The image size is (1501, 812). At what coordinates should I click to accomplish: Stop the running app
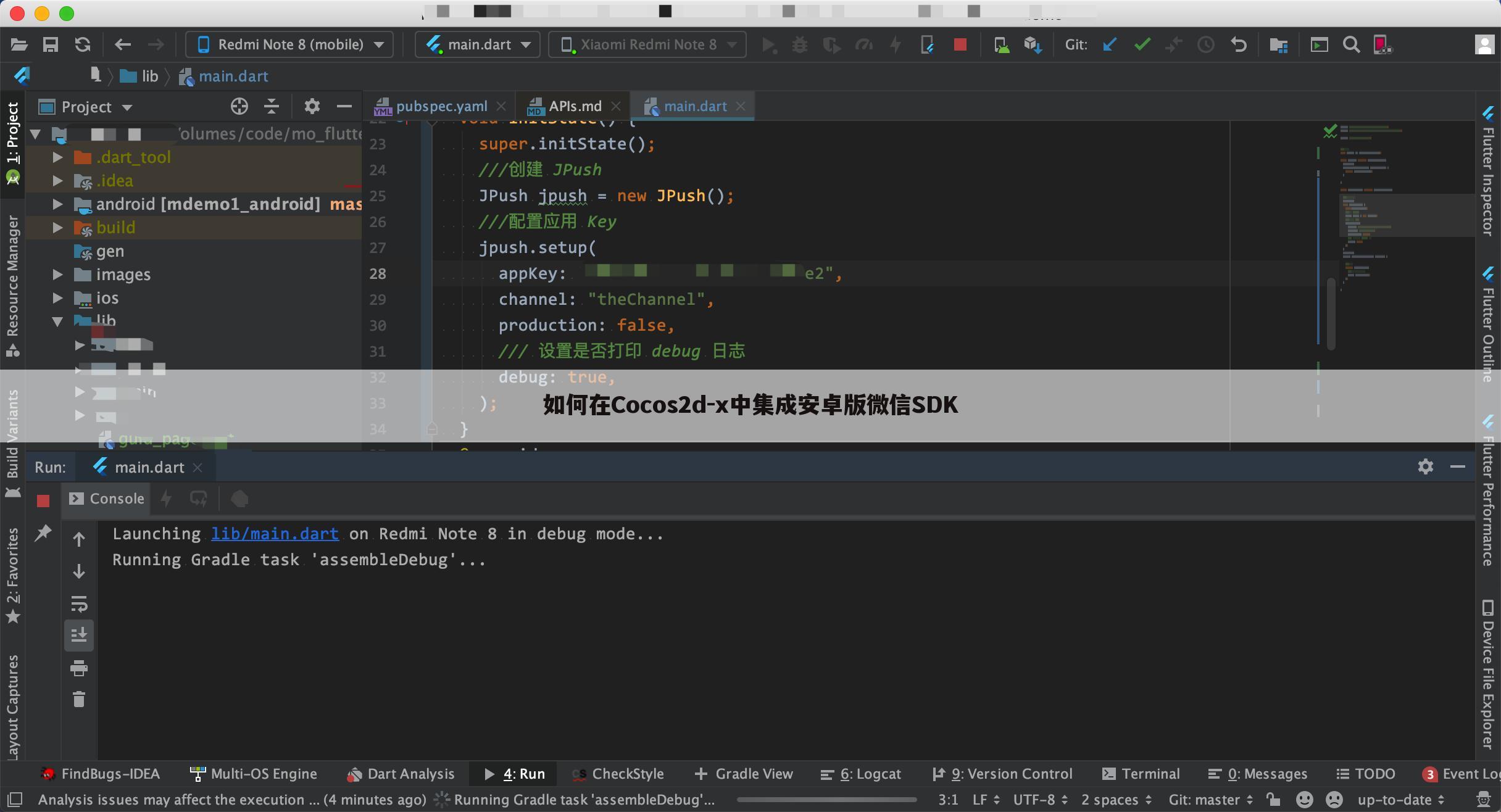(960, 44)
